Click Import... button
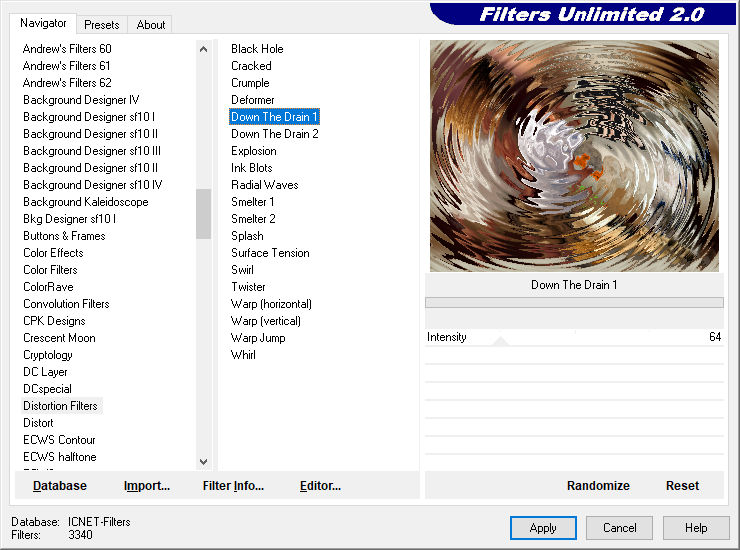Image resolution: width=740 pixels, height=550 pixels. tap(147, 486)
